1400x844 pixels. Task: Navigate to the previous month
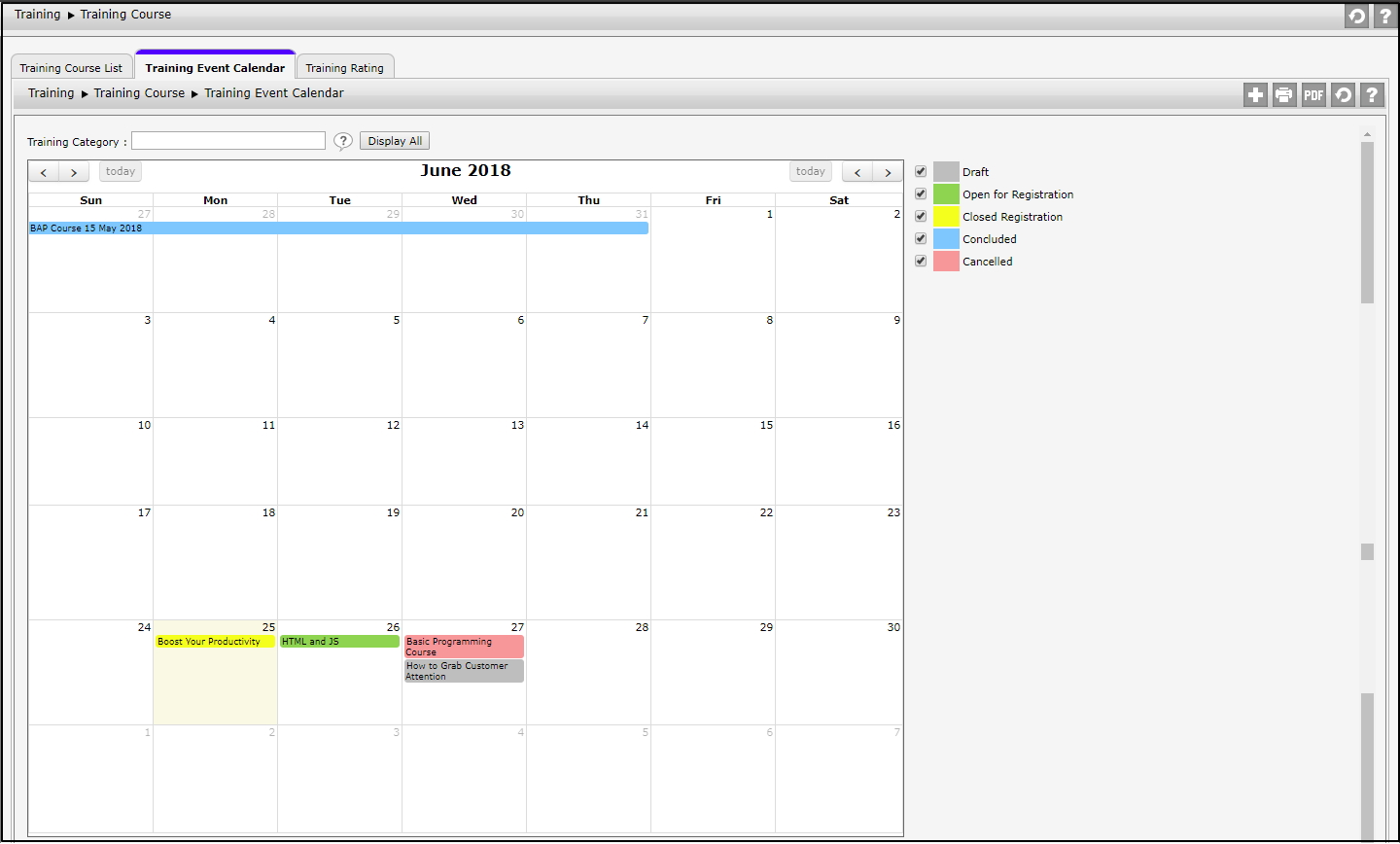coord(44,171)
